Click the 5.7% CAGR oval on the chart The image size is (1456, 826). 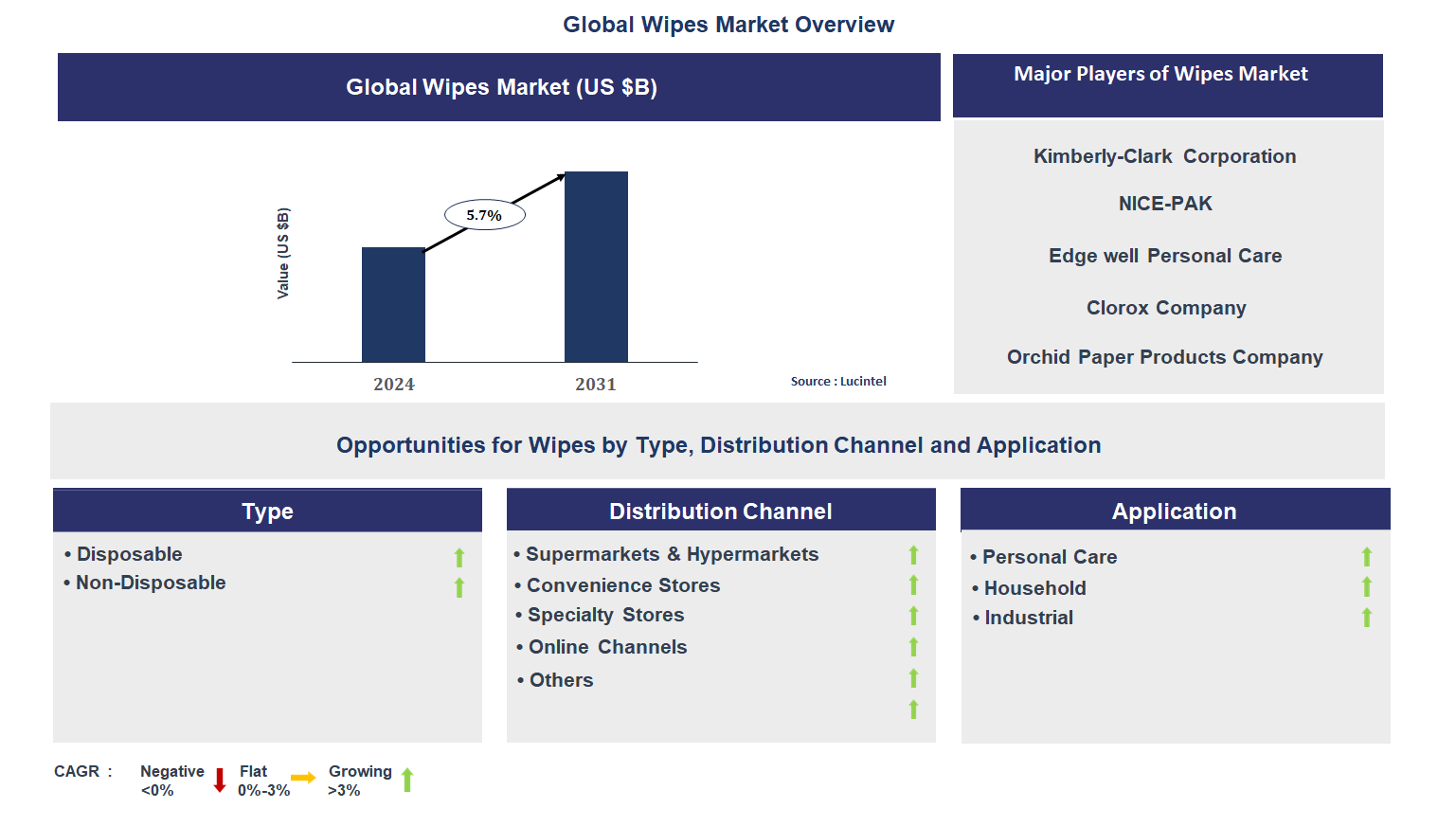484,214
